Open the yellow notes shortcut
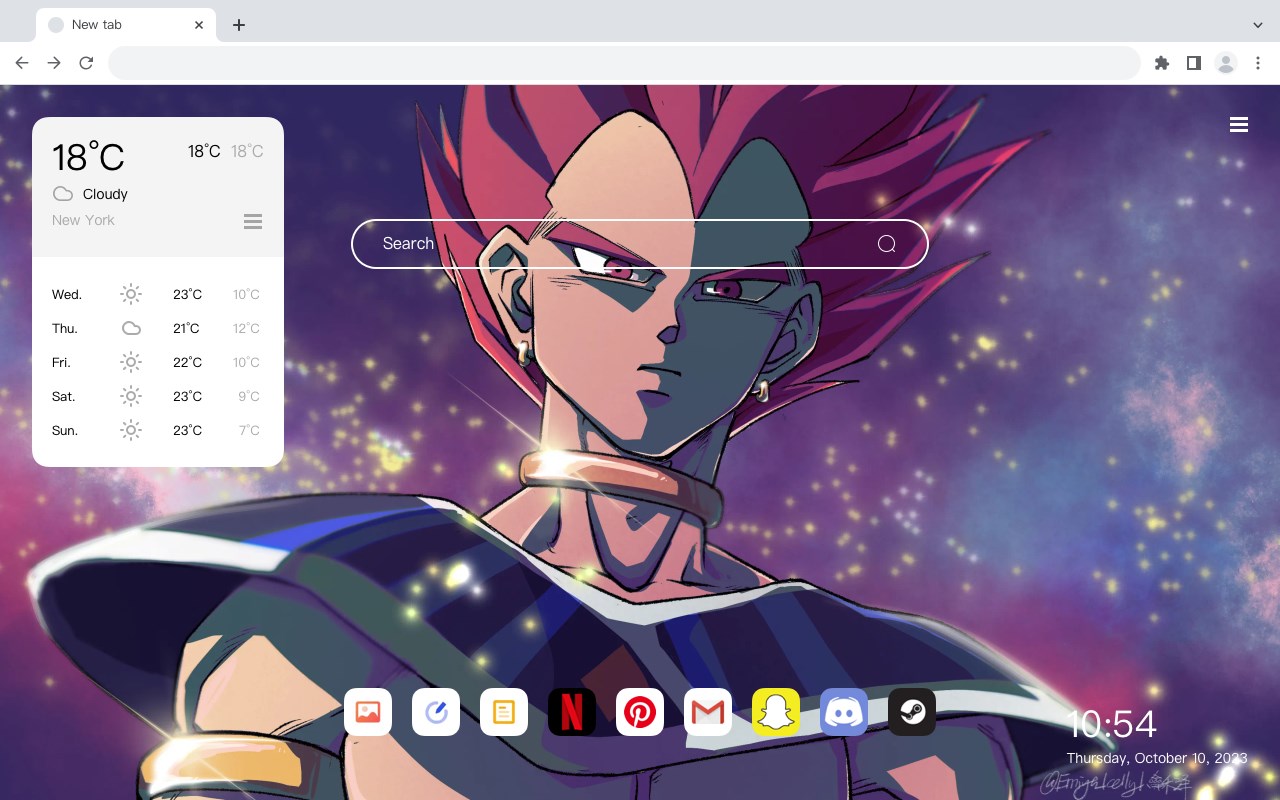The image size is (1280, 800). (504, 712)
